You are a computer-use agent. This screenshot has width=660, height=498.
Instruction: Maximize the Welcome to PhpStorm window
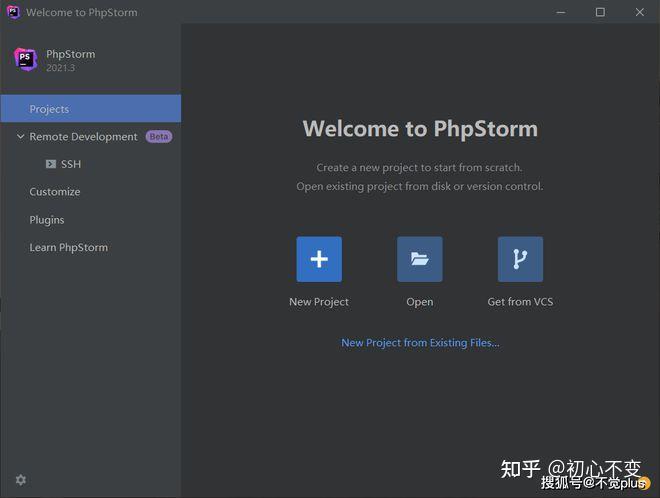[600, 12]
